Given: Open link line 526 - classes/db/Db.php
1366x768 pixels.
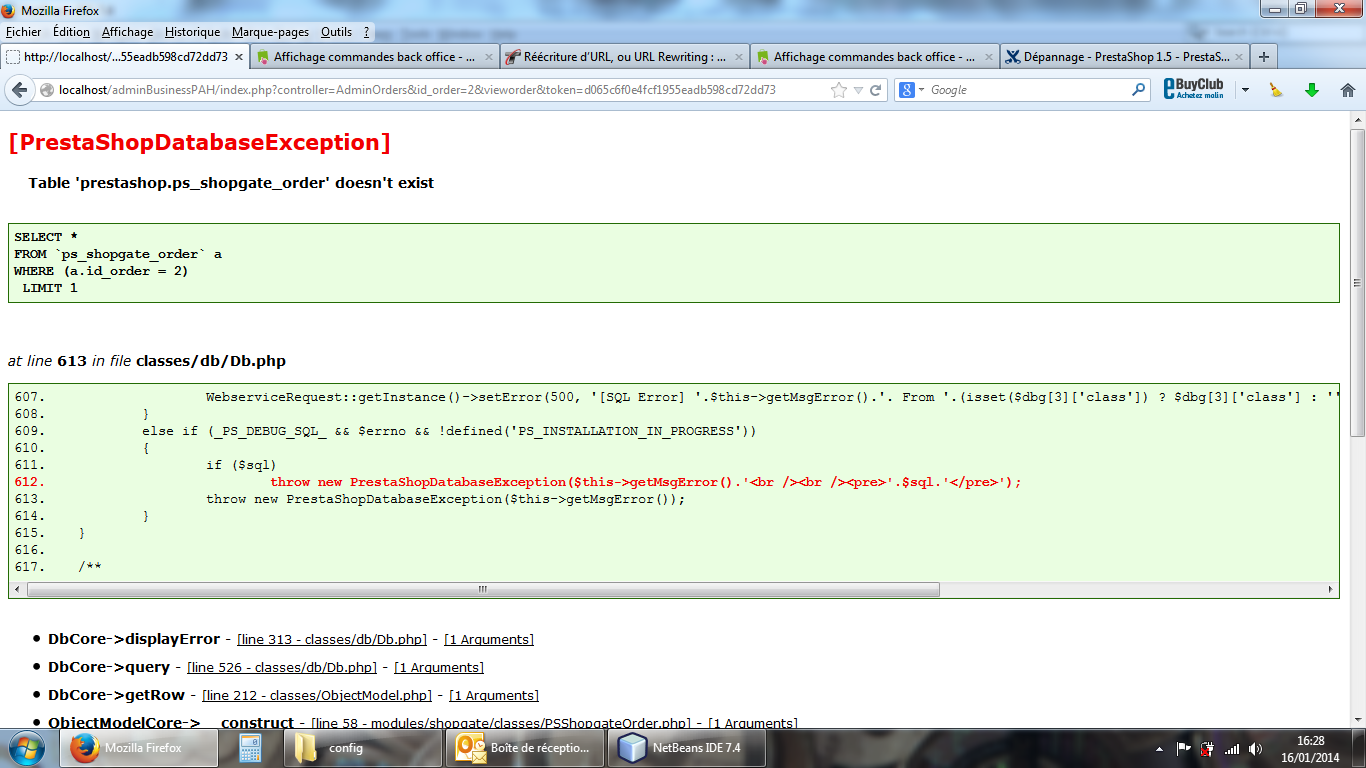Looking at the screenshot, I should point(282,667).
